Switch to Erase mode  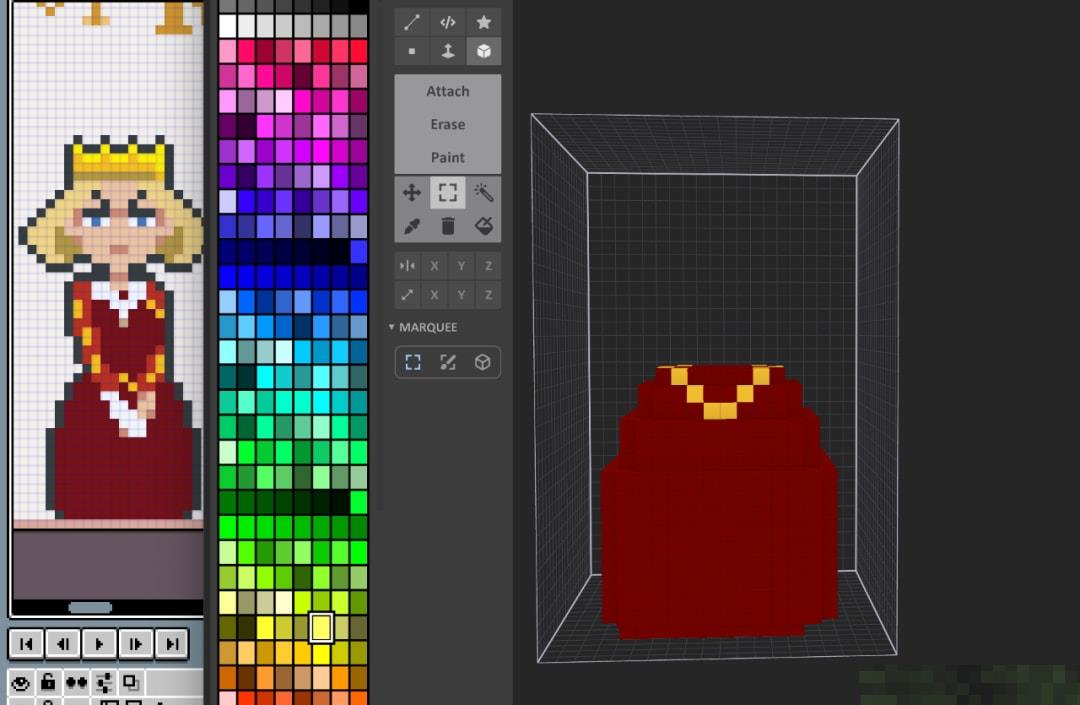(x=448, y=124)
